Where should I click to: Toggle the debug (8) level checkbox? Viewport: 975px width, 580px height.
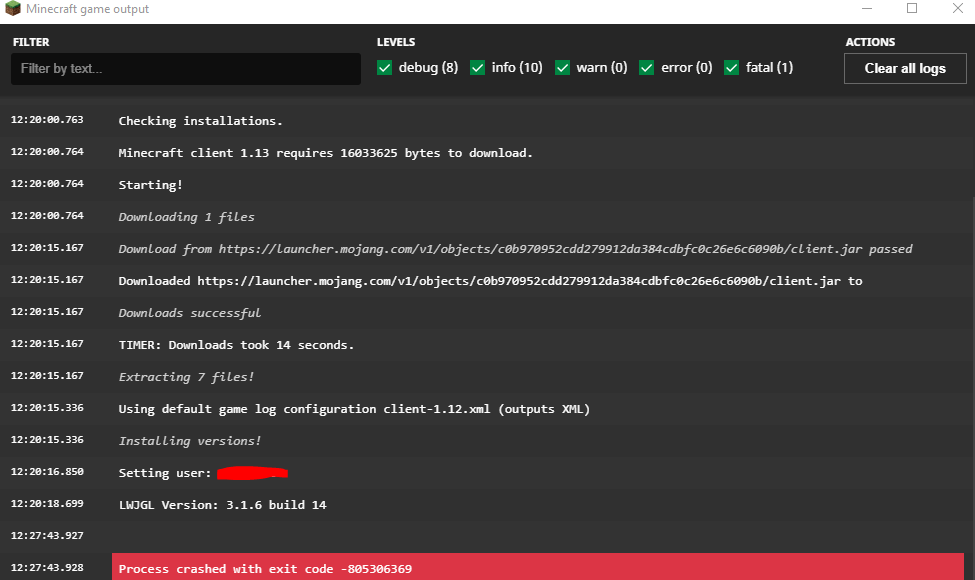click(384, 68)
